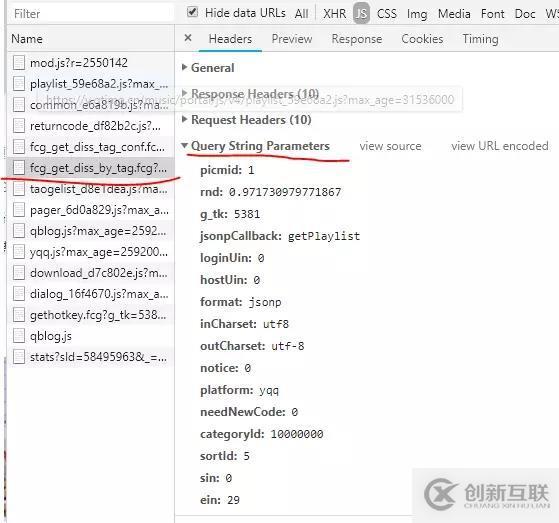This screenshot has height=523, width=559.
Task: Select the playlist_59e68a2.js request
Action: point(91,84)
